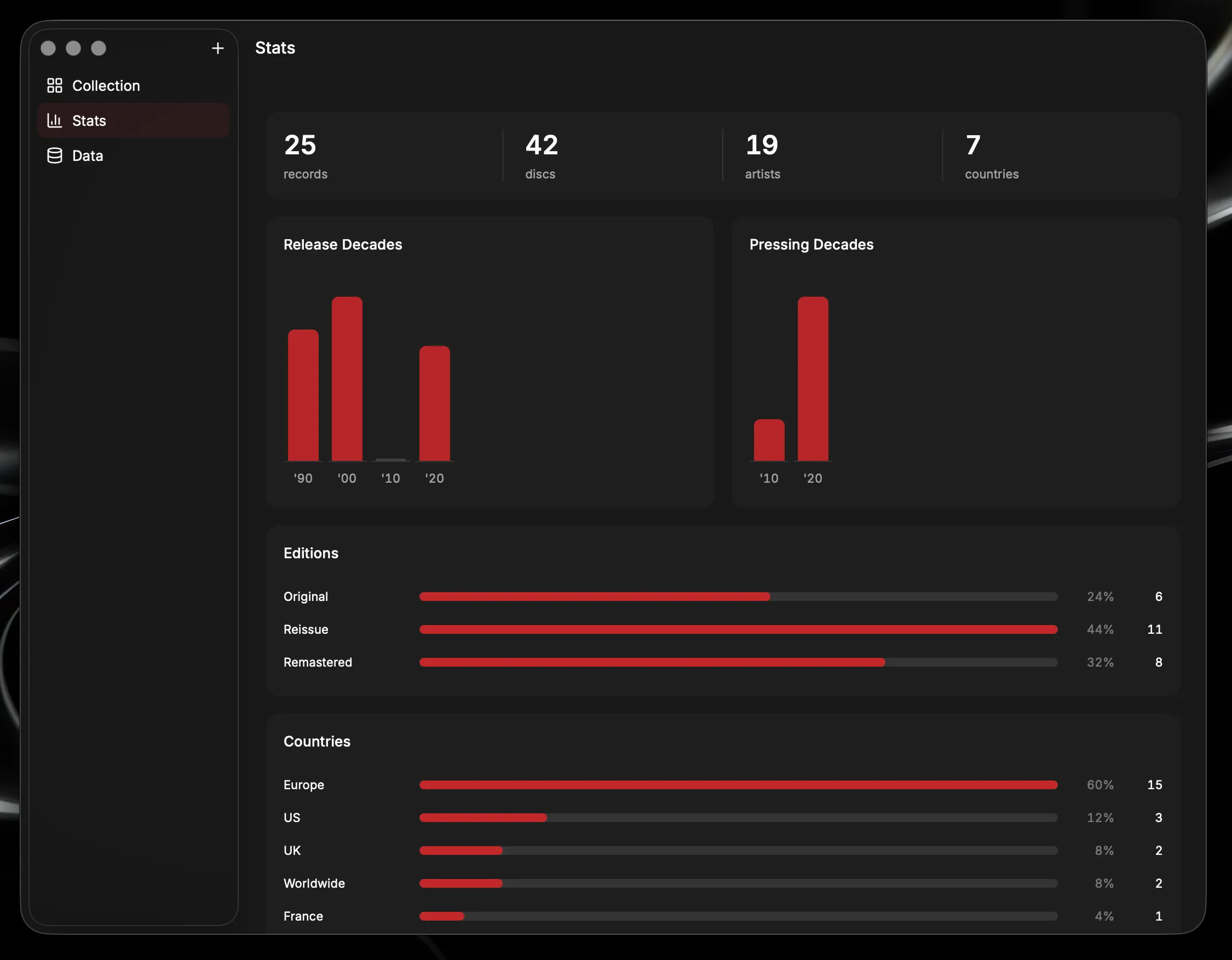The image size is (1232, 960).
Task: Click the "artists" label
Action: tap(763, 174)
